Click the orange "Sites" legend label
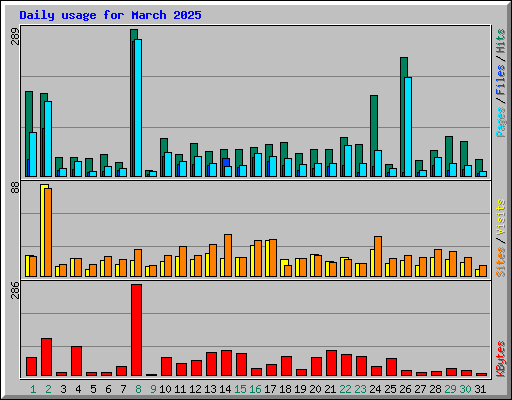The width and height of the screenshot is (512, 400). click(501, 262)
